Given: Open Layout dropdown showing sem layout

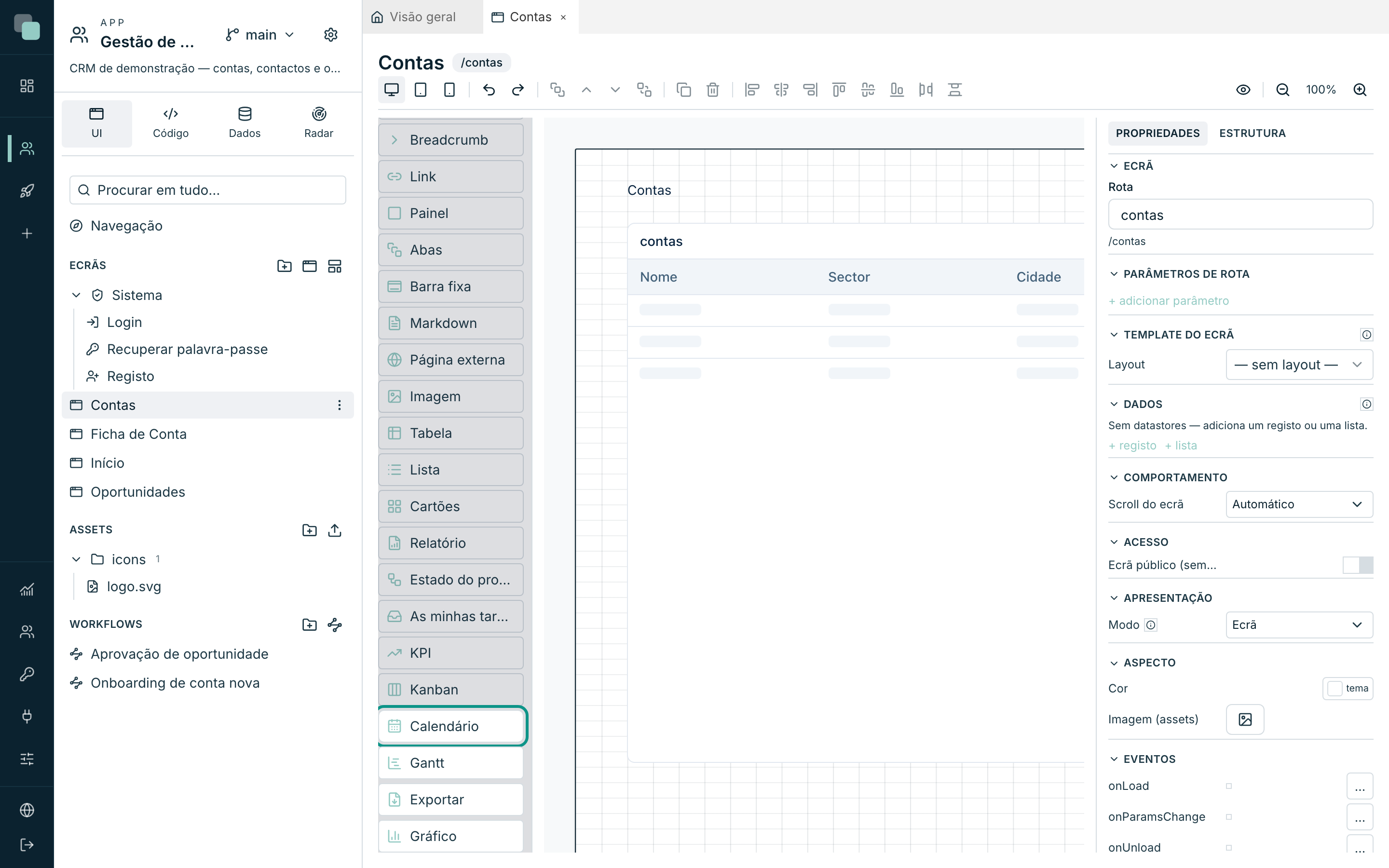Looking at the screenshot, I should tap(1299, 365).
